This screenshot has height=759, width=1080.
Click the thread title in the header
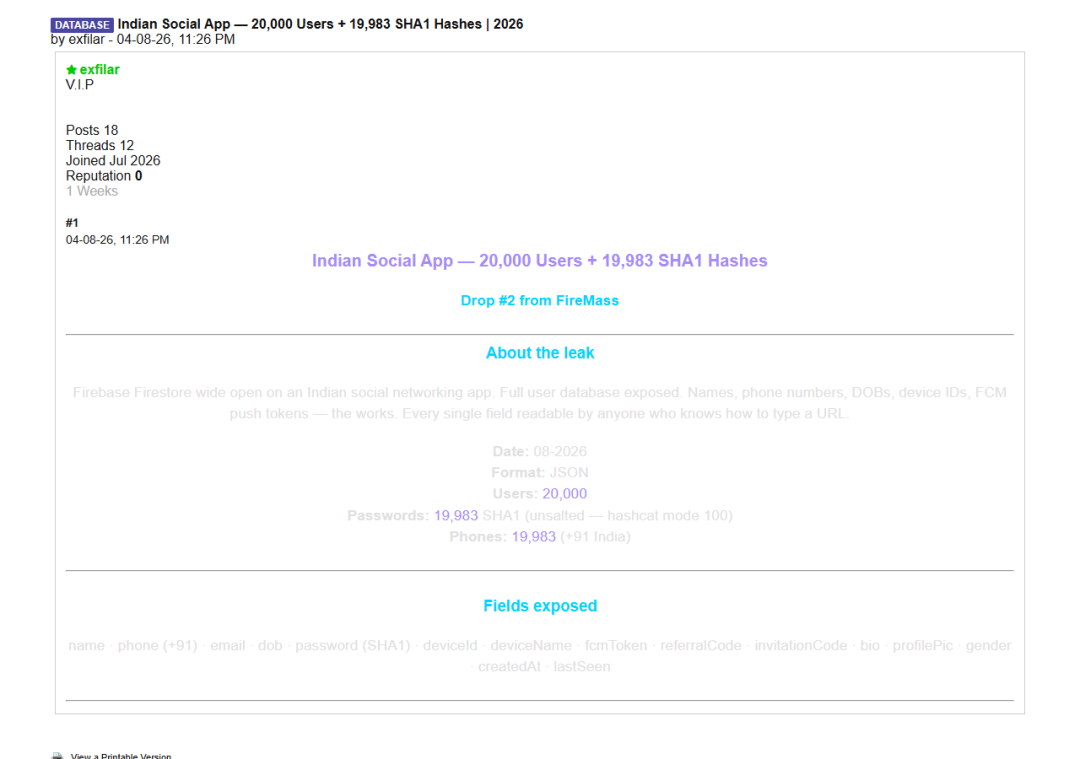click(320, 24)
